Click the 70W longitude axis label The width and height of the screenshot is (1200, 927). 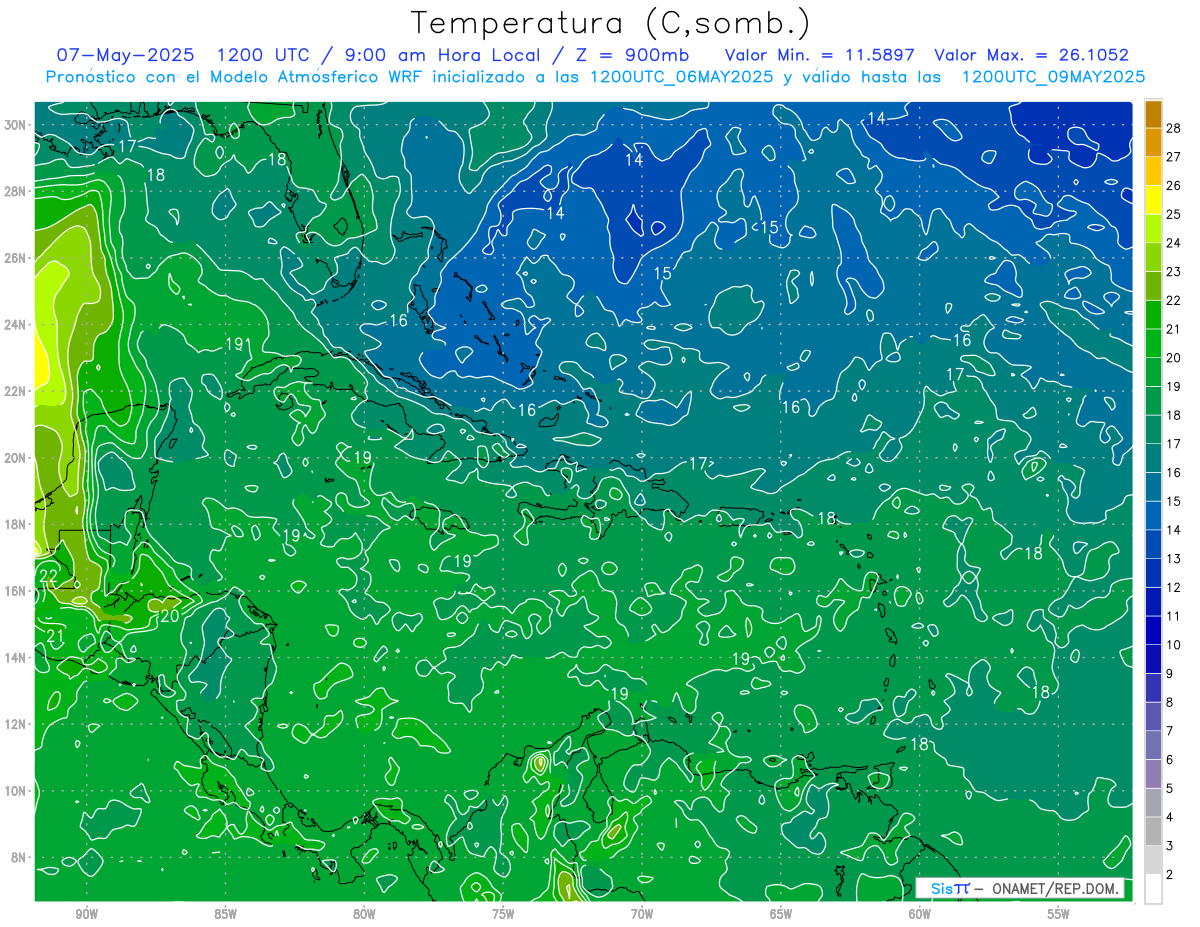[642, 914]
